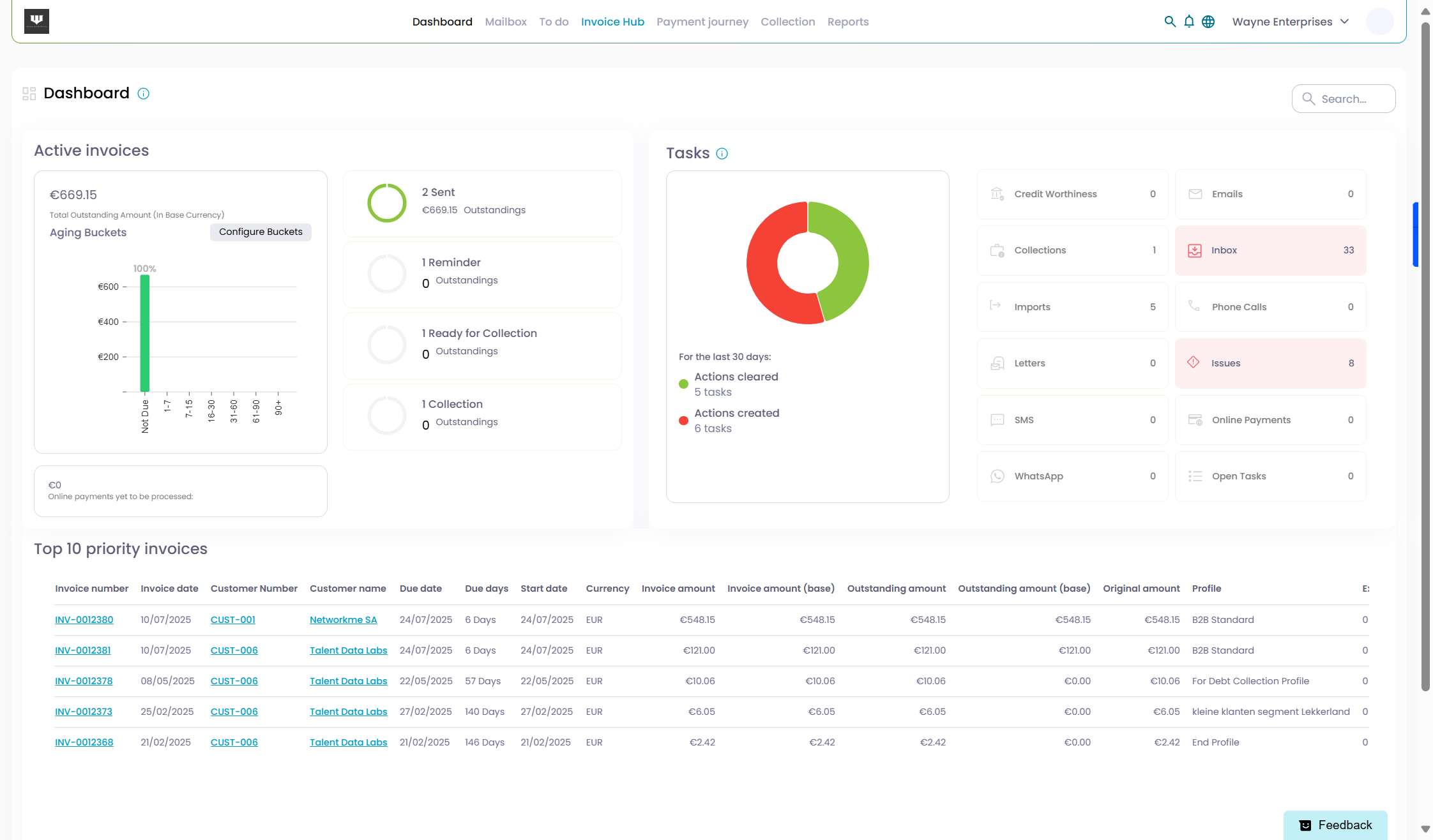
Task: Expand the Wayne Enterprises dropdown
Action: 1290,22
